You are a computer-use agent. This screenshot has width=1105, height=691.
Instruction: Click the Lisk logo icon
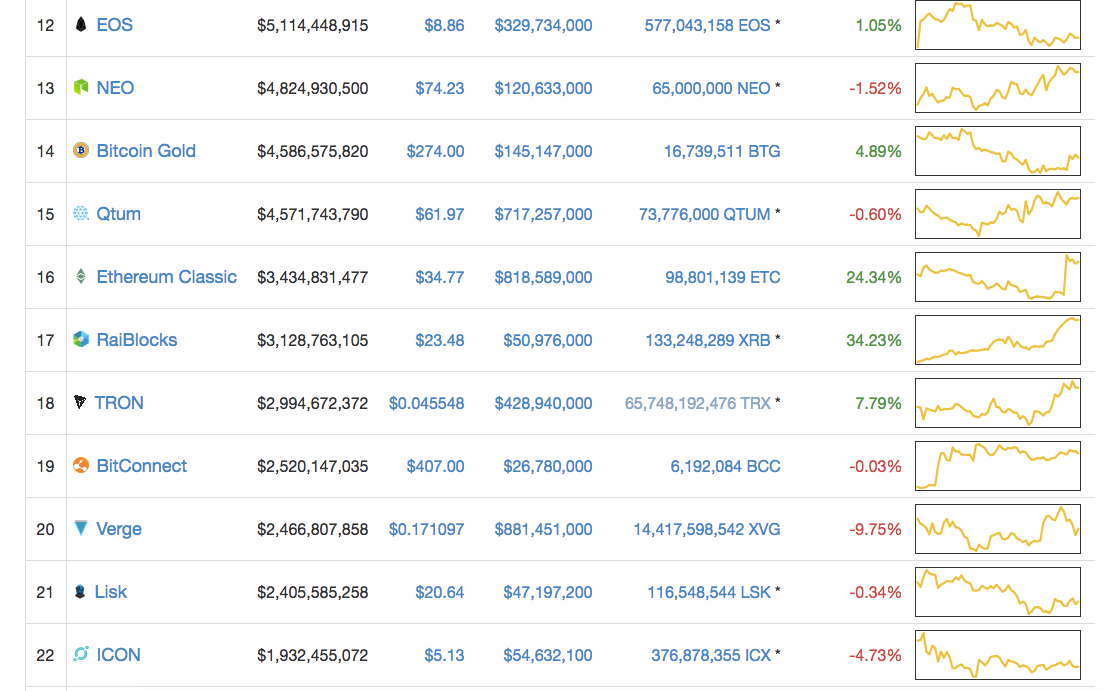pos(80,591)
